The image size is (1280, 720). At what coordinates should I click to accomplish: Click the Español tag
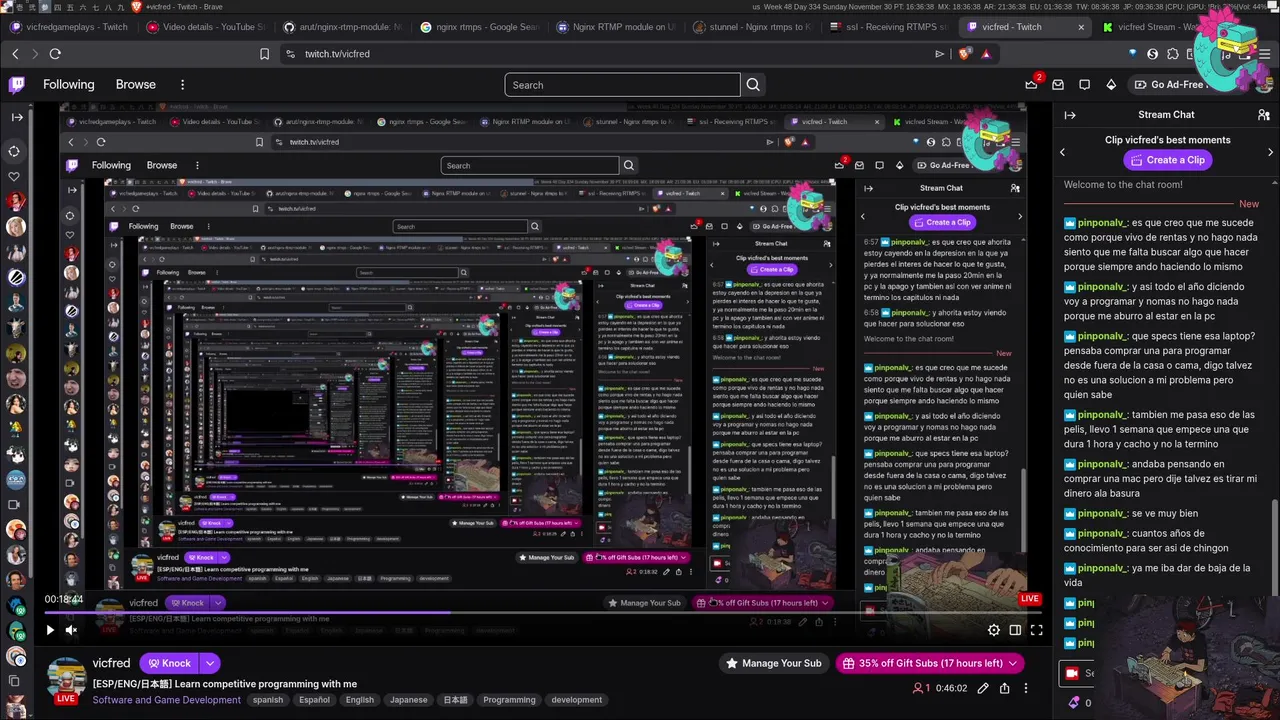tap(314, 700)
